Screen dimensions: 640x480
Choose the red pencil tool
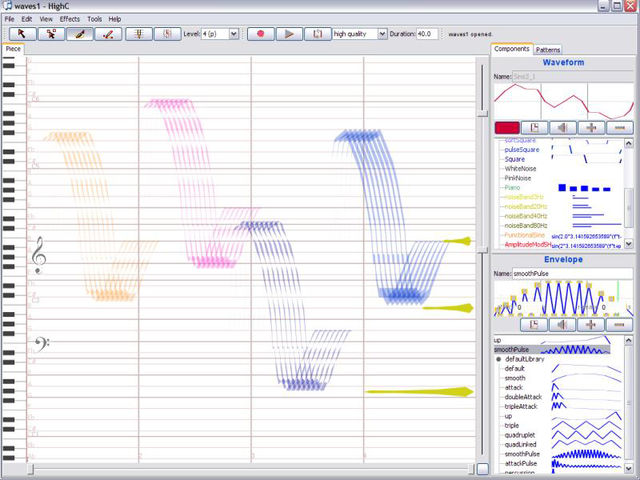coord(108,34)
